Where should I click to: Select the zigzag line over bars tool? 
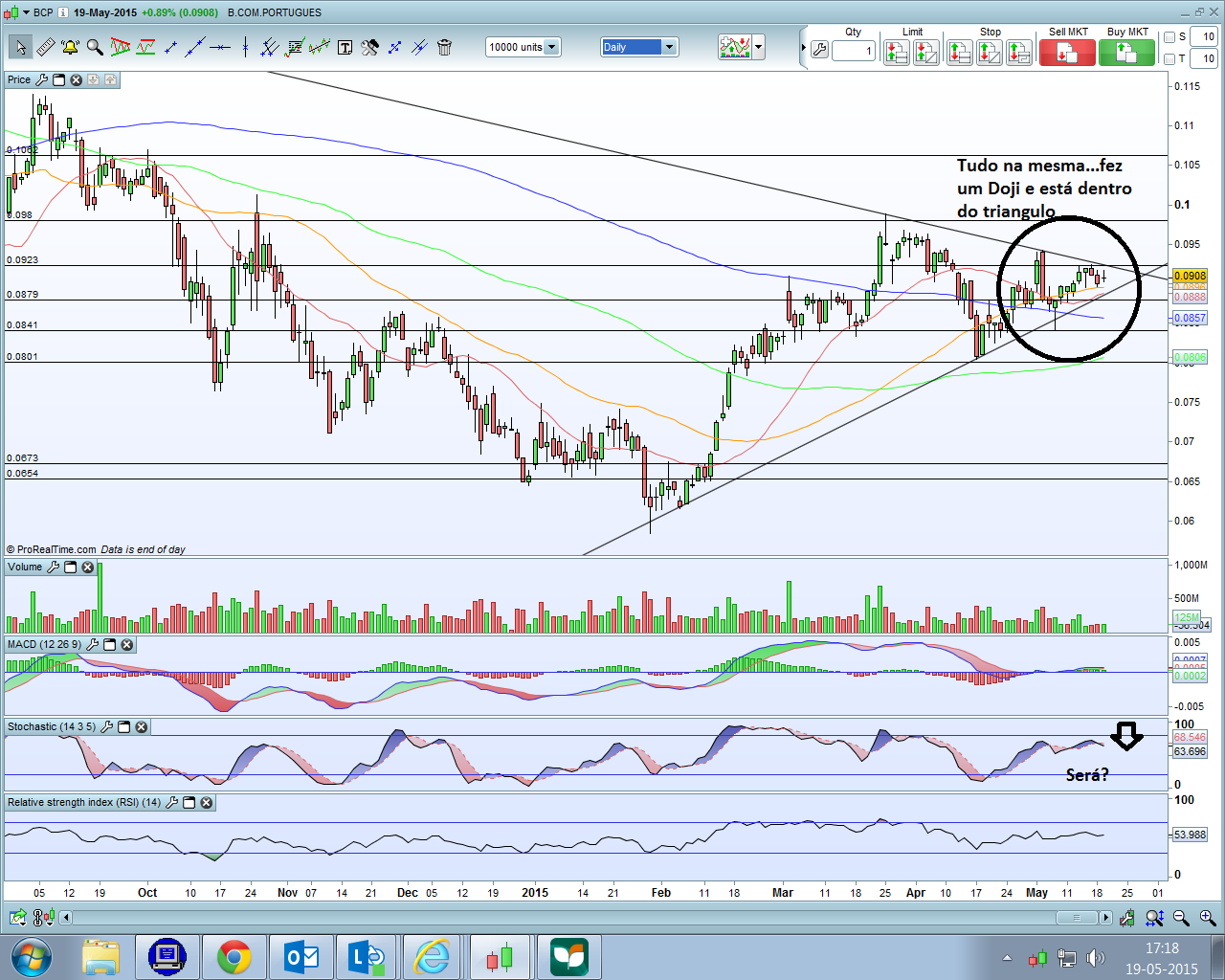320,47
